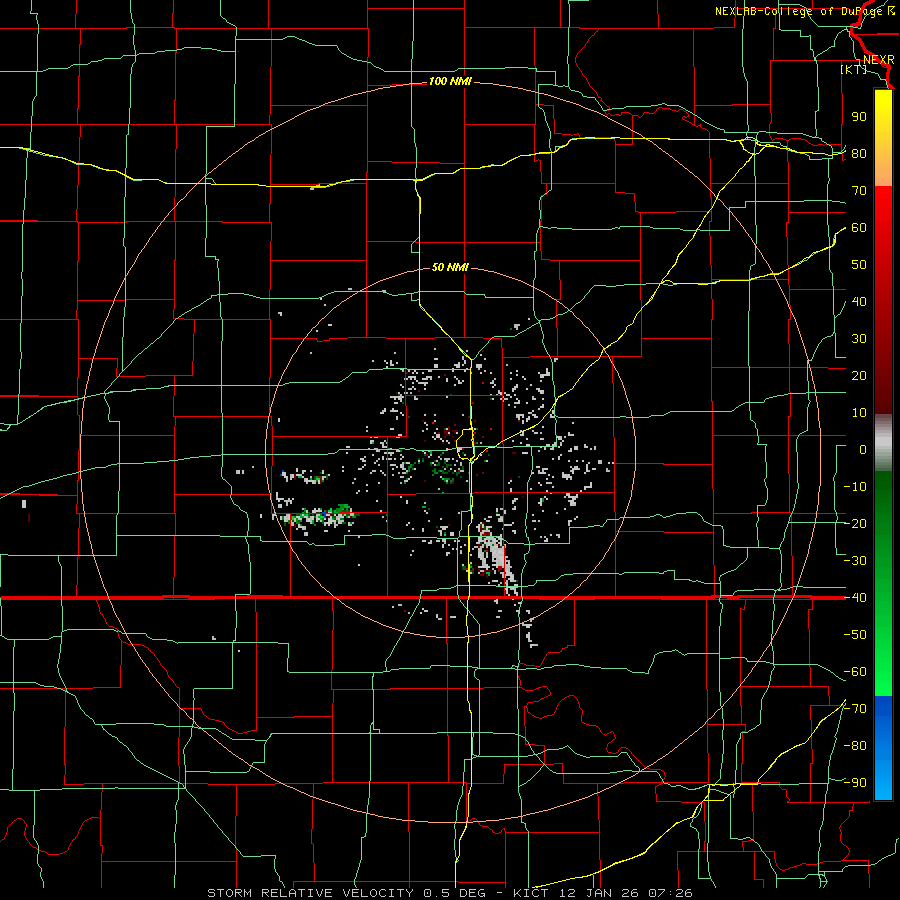This screenshot has width=900, height=900.
Task: Click the positive 90 value on the velocity scale
Action: (x=859, y=117)
